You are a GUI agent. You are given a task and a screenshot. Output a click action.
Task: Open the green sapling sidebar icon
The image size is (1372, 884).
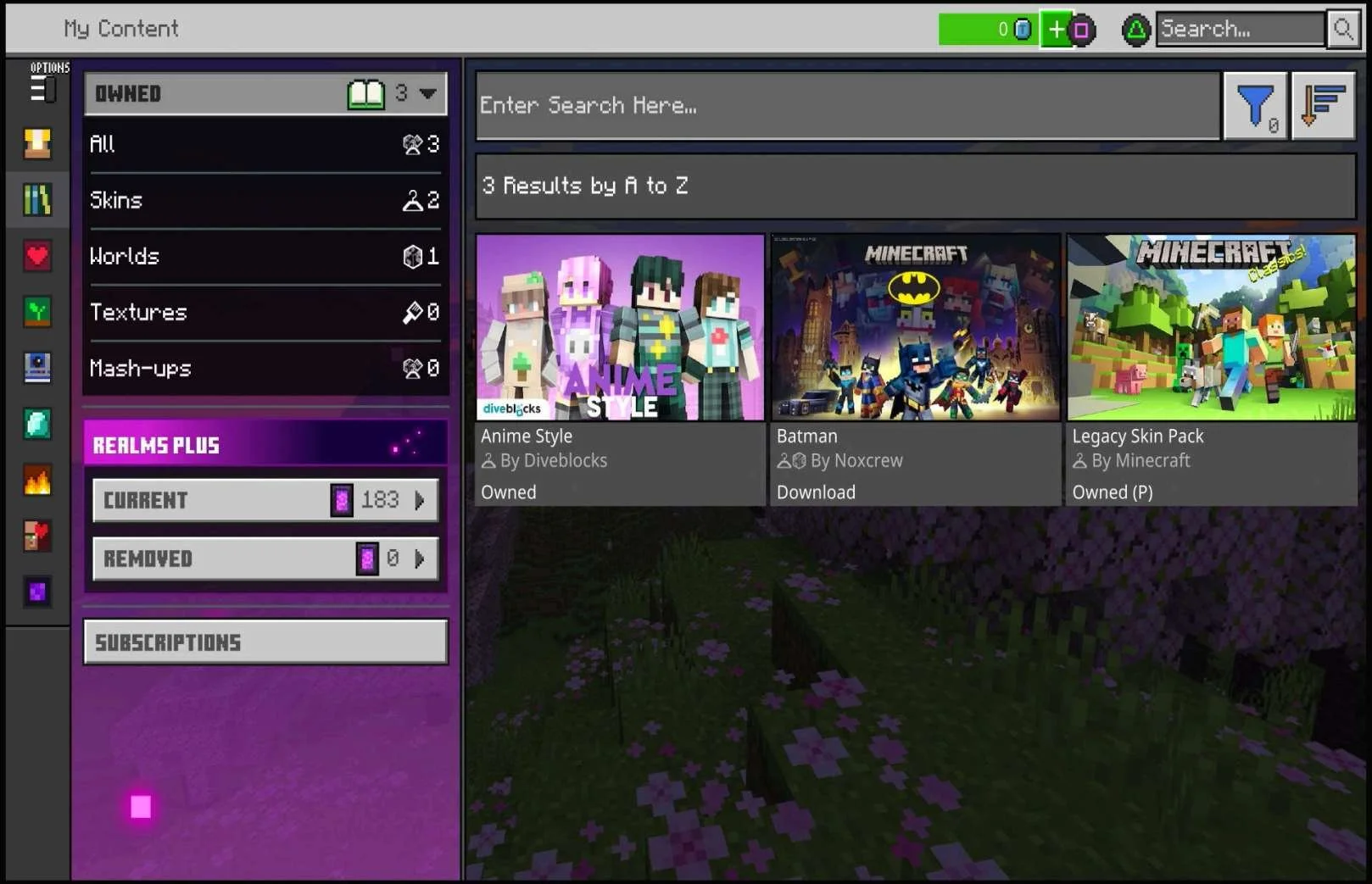[37, 312]
